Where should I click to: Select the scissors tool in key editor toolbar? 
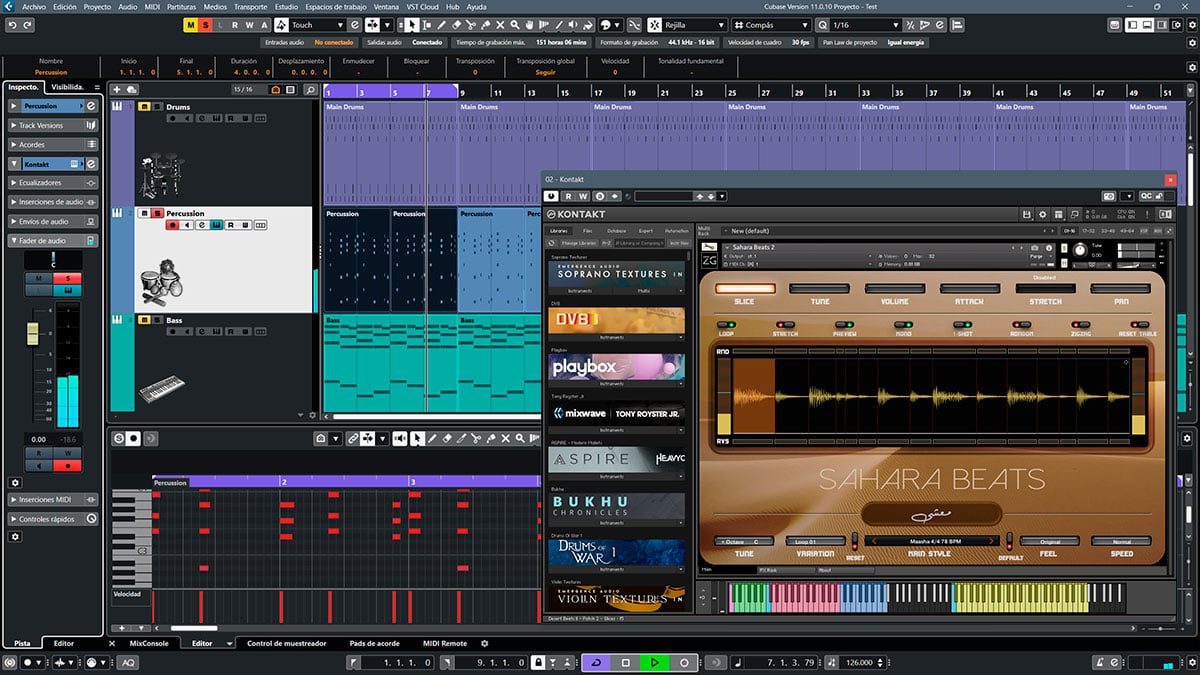[x=476, y=439]
